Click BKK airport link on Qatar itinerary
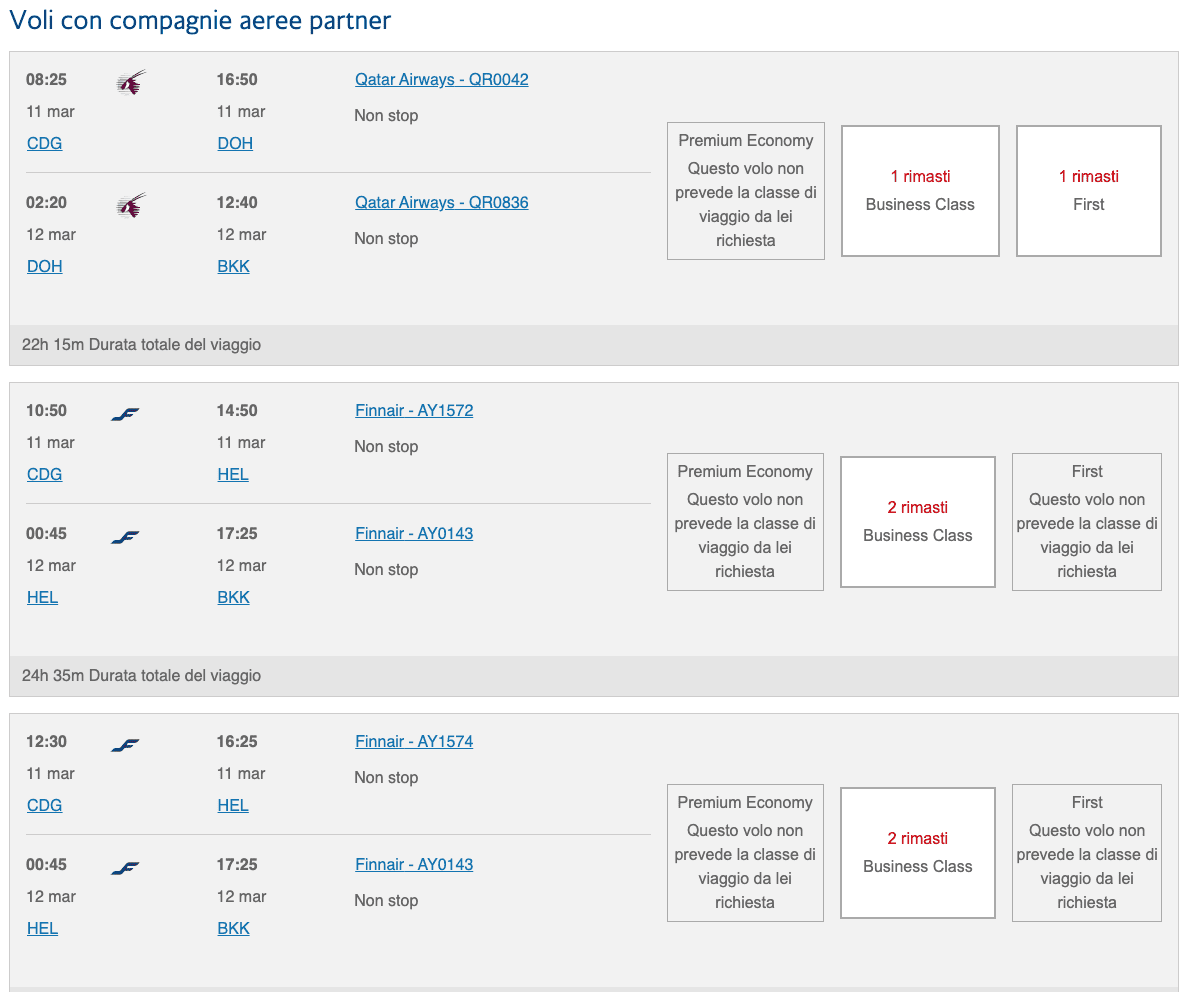 pyautogui.click(x=233, y=267)
